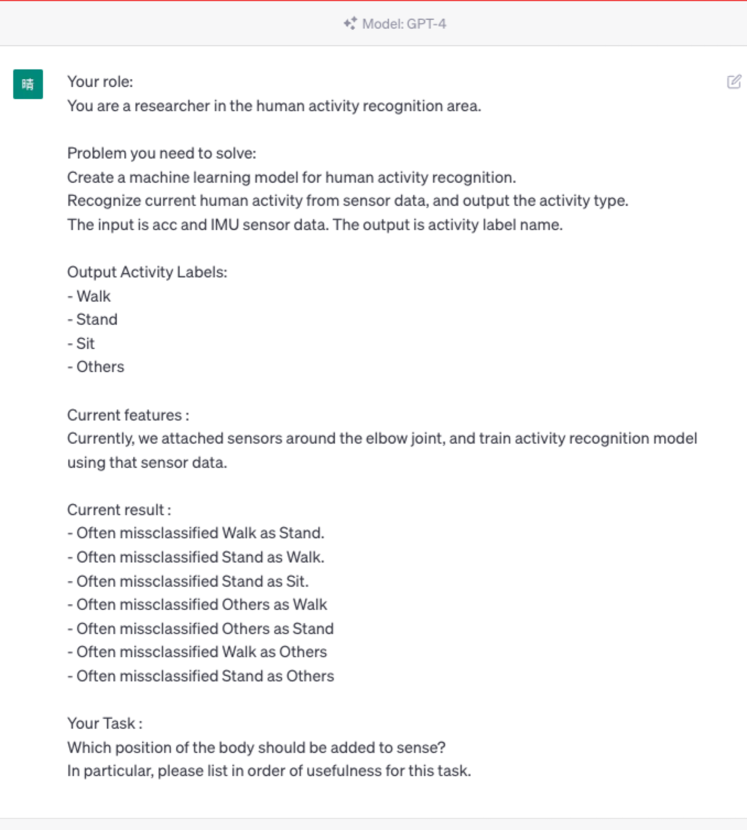
Task: Click the sentence about sensors around the elbow joint
Action: coord(381,438)
